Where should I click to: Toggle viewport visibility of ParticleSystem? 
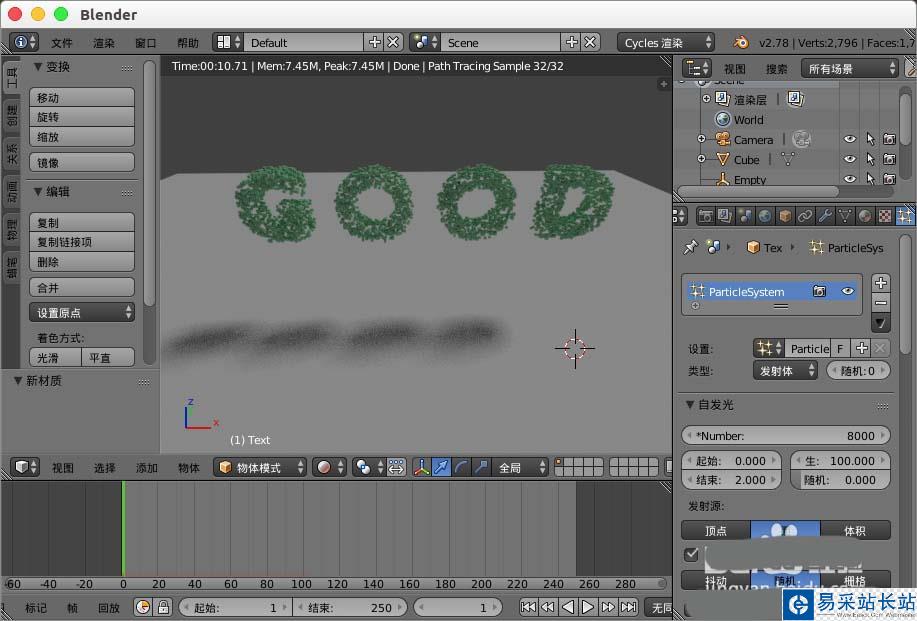[x=847, y=291]
